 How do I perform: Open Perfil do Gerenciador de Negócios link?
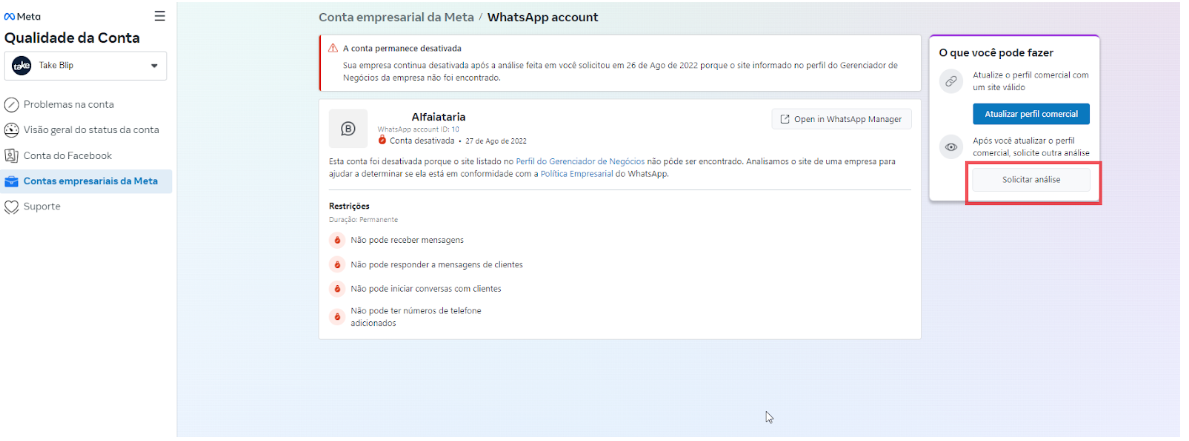pyautogui.click(x=580, y=161)
